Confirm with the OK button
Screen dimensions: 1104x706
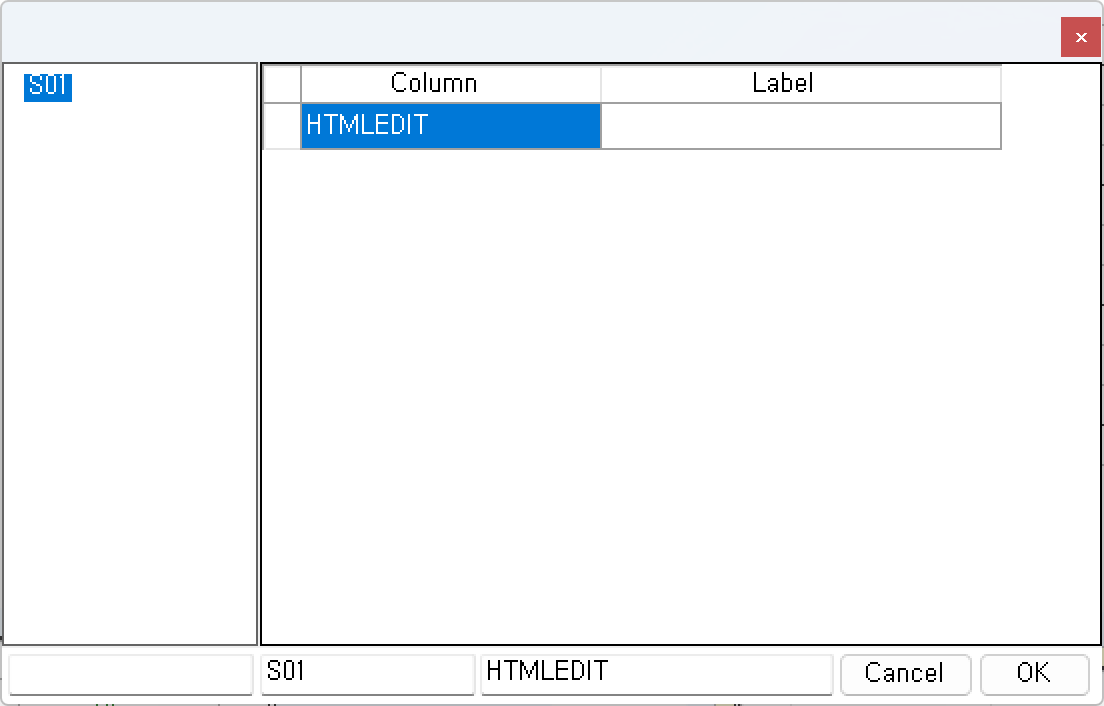pyautogui.click(x=1034, y=673)
